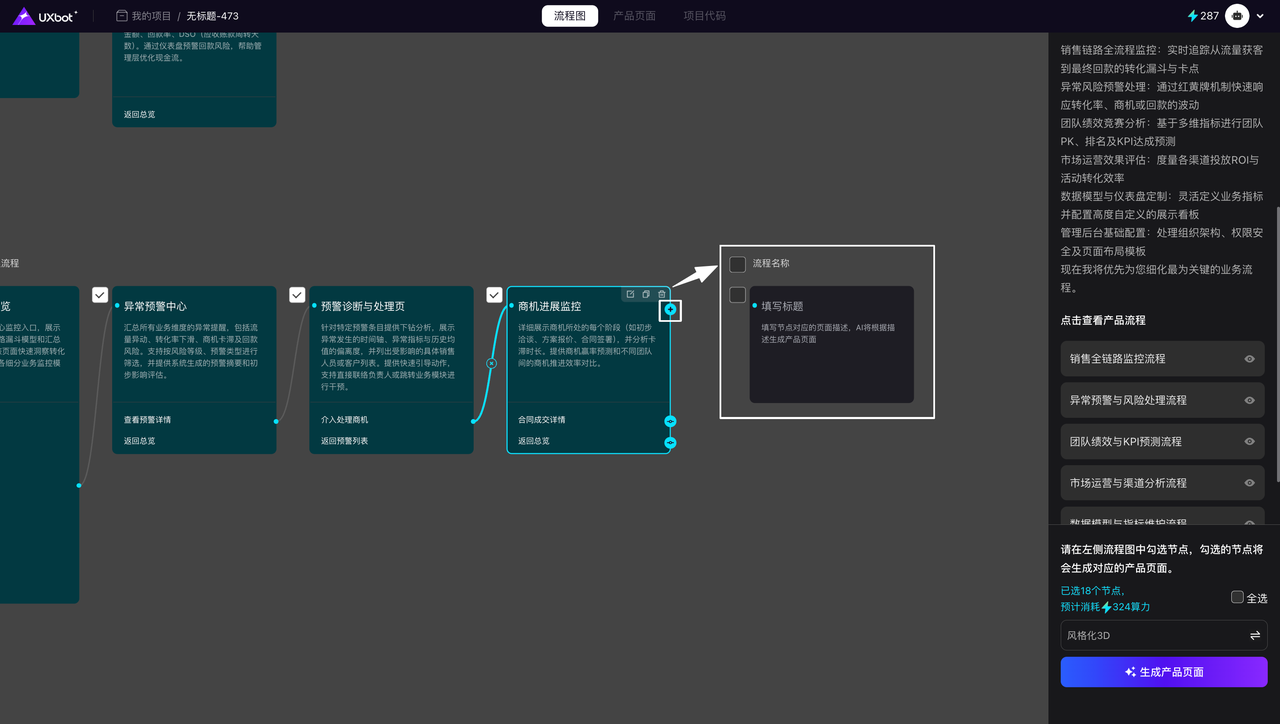Image resolution: width=1280 pixels, height=724 pixels.
Task: Remove the connection using the X on link
Action: tap(491, 364)
